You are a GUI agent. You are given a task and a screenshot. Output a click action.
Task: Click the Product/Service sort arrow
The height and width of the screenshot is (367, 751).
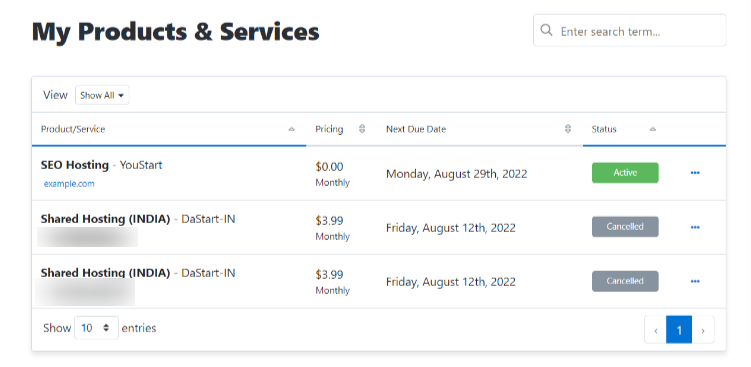tap(291, 129)
